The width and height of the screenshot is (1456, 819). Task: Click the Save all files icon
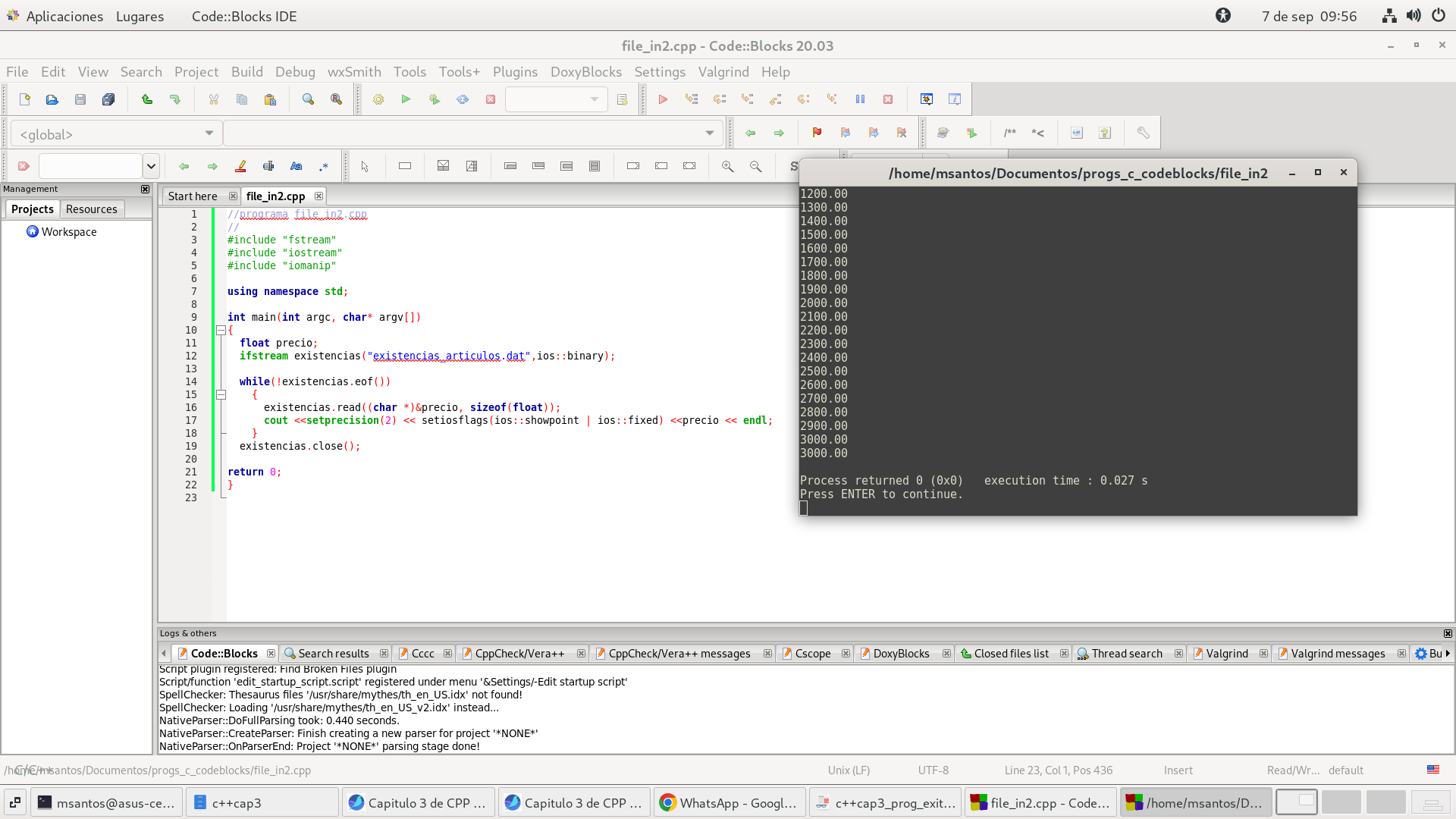(x=108, y=99)
